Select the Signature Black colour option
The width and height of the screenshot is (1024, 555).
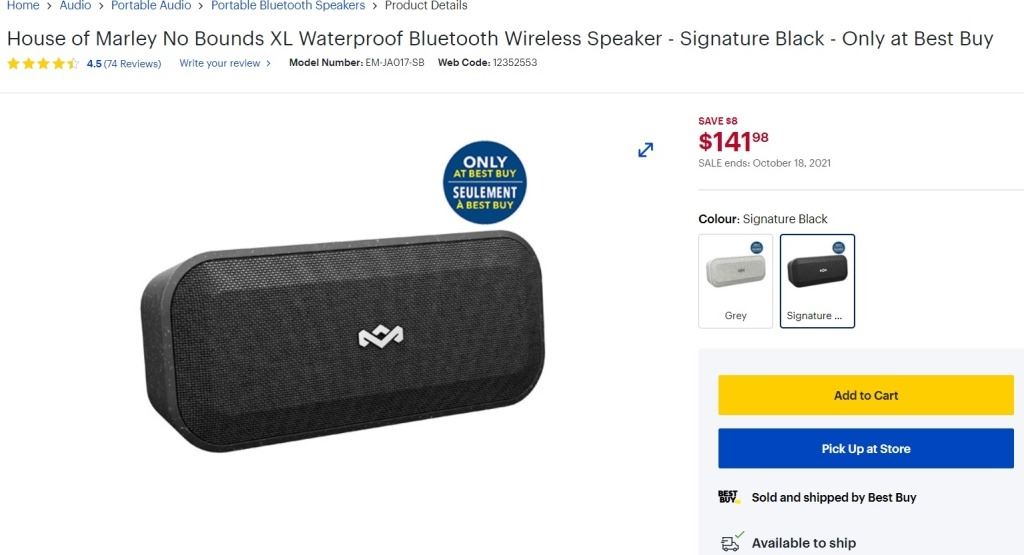tap(817, 281)
